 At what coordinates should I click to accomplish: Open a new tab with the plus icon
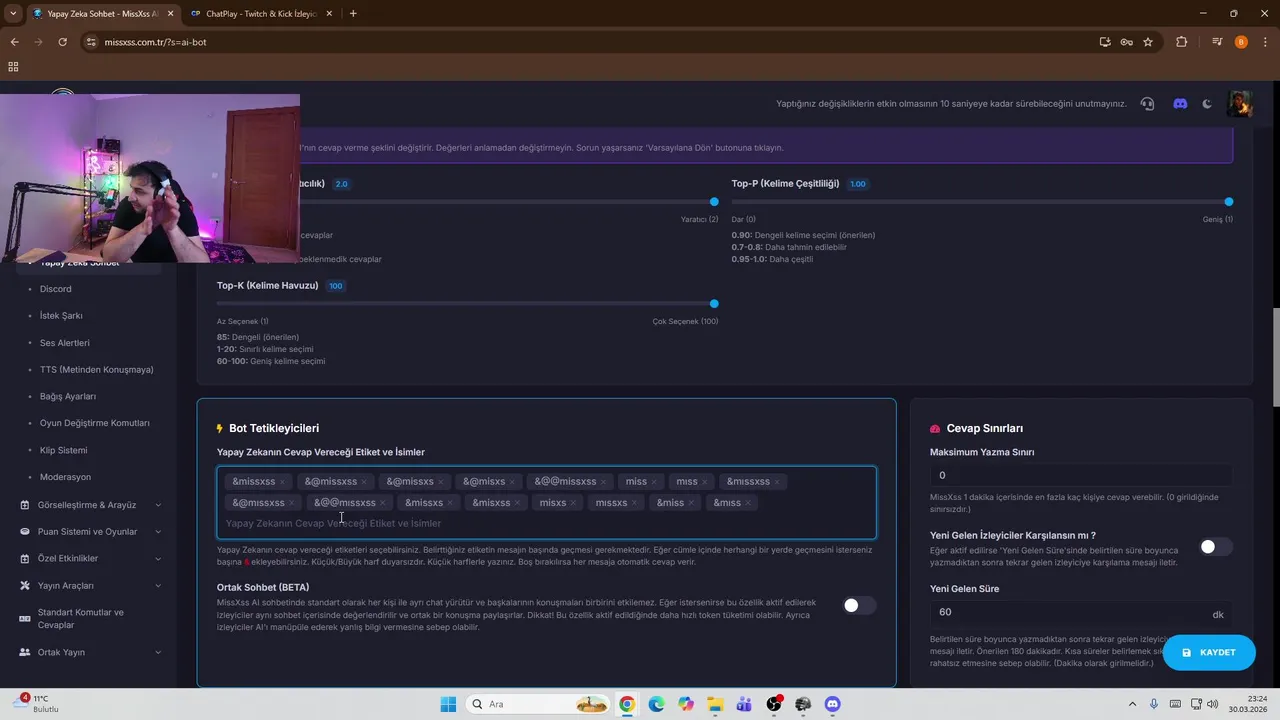(x=353, y=14)
